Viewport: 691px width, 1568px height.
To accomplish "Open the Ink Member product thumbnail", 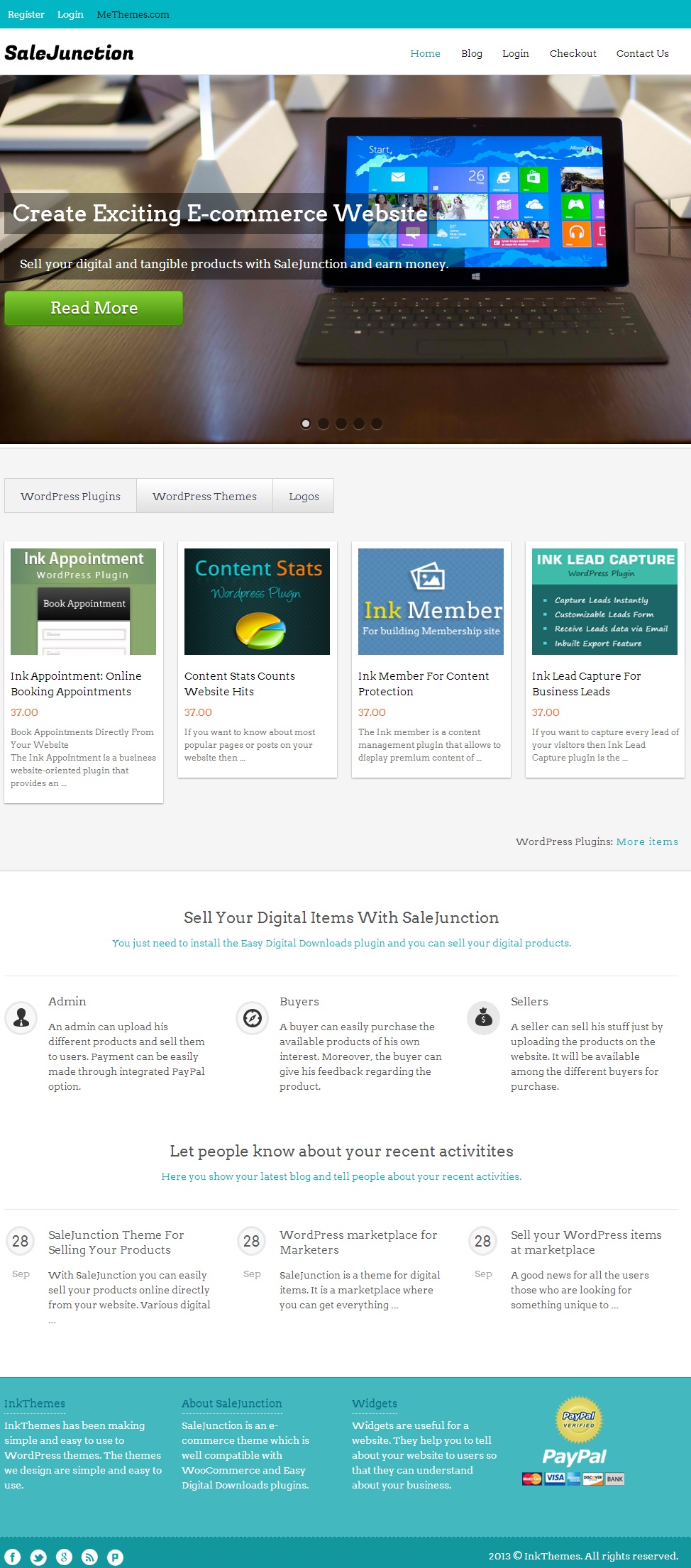I will point(431,602).
